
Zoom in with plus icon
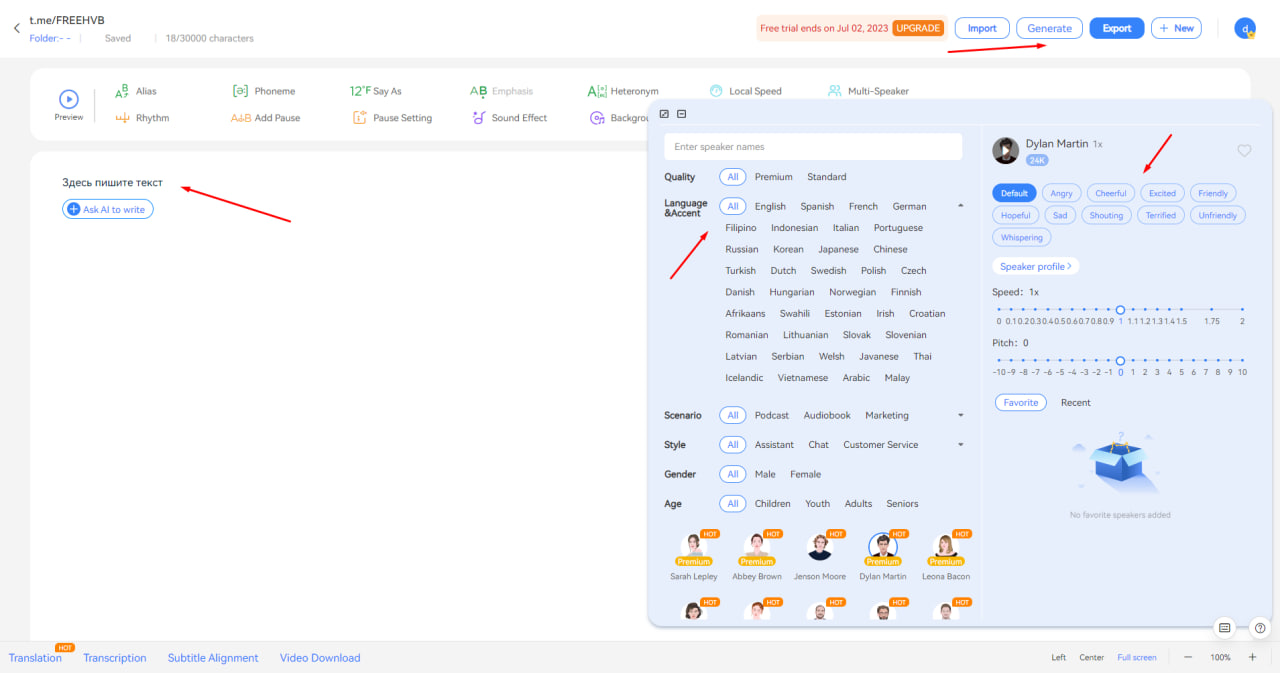[1252, 657]
